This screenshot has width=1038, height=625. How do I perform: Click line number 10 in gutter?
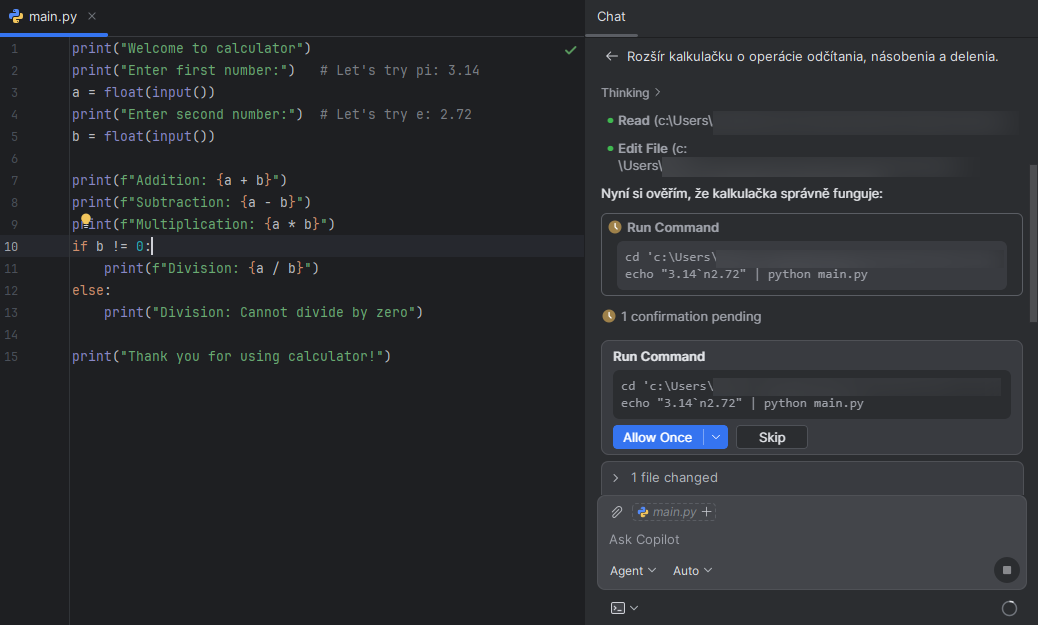point(11,246)
